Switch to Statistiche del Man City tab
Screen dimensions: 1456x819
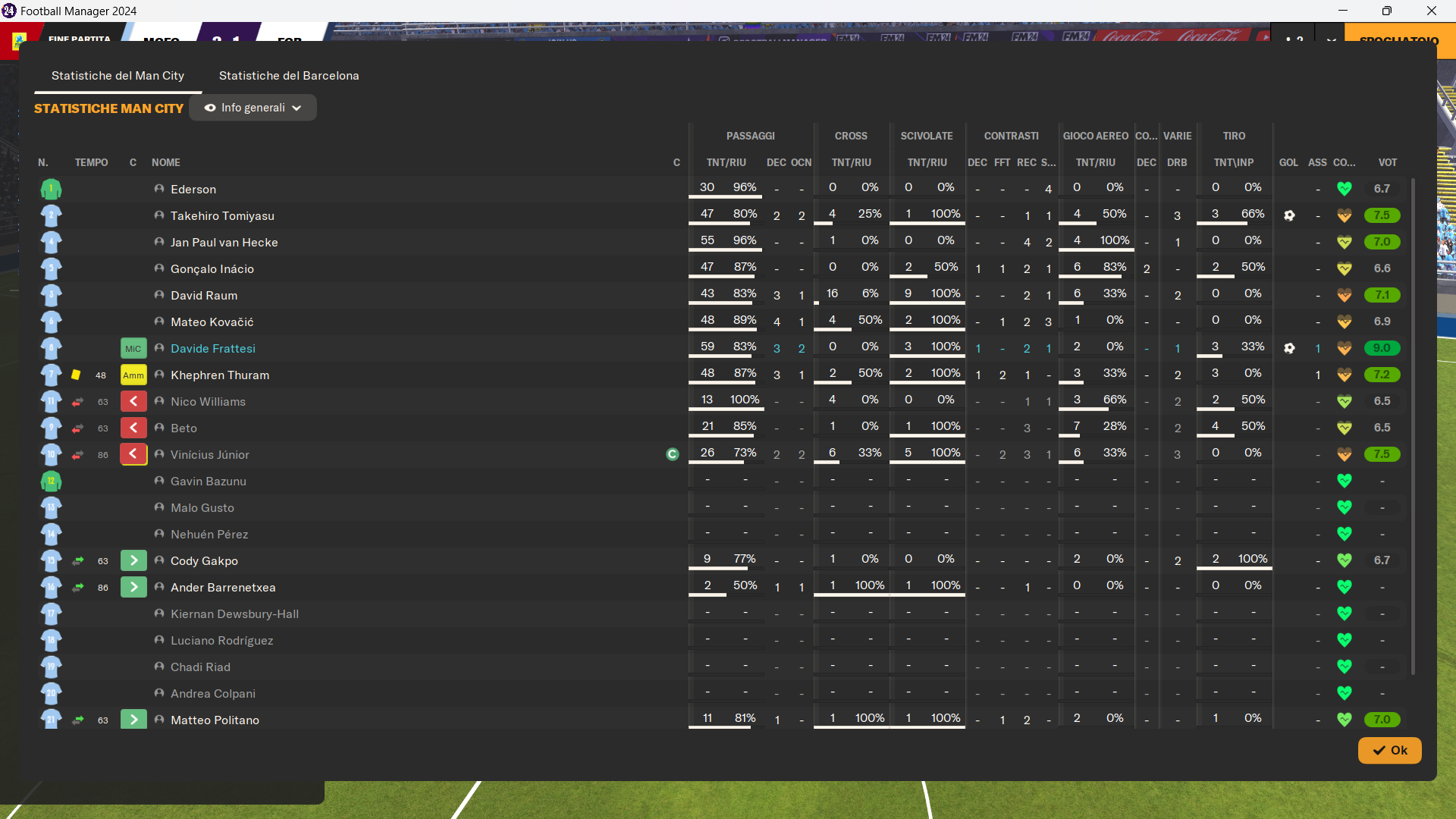(118, 76)
